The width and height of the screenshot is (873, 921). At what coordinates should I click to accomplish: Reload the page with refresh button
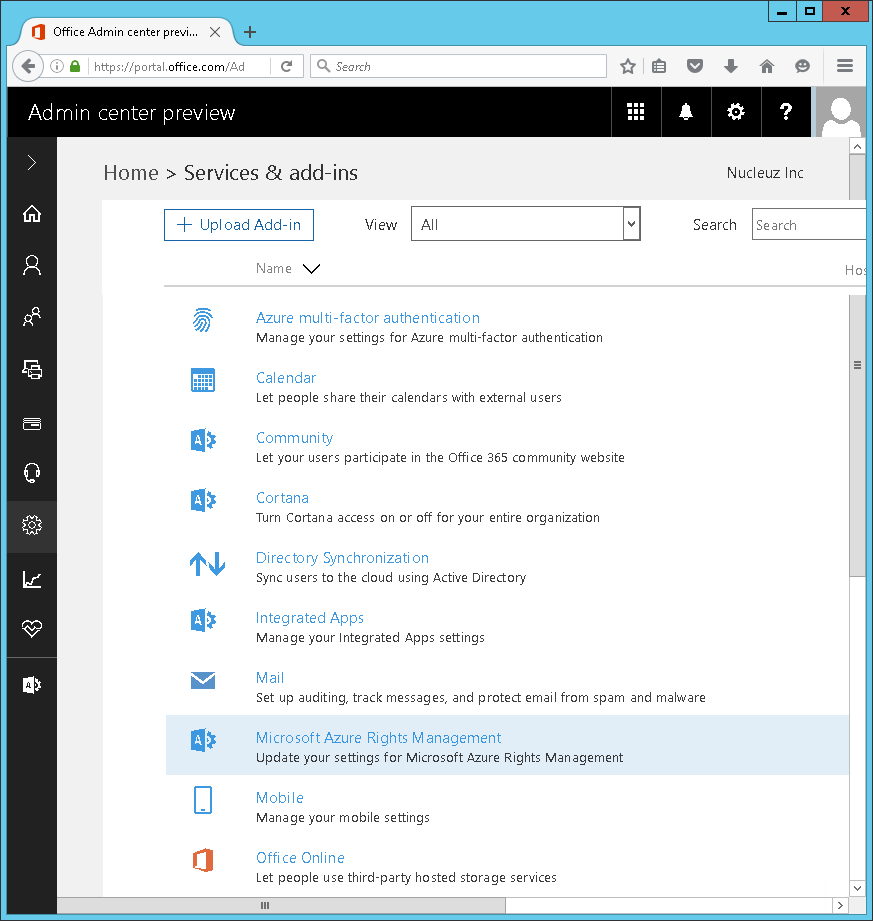pos(287,66)
